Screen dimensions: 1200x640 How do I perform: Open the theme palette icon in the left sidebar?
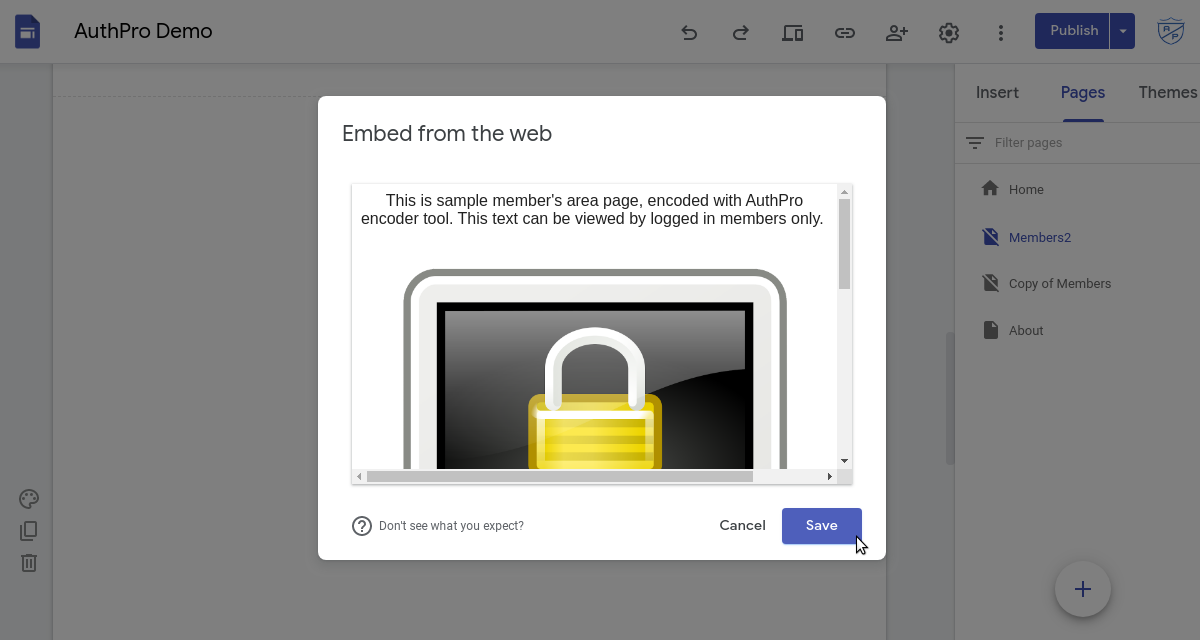tap(29, 499)
